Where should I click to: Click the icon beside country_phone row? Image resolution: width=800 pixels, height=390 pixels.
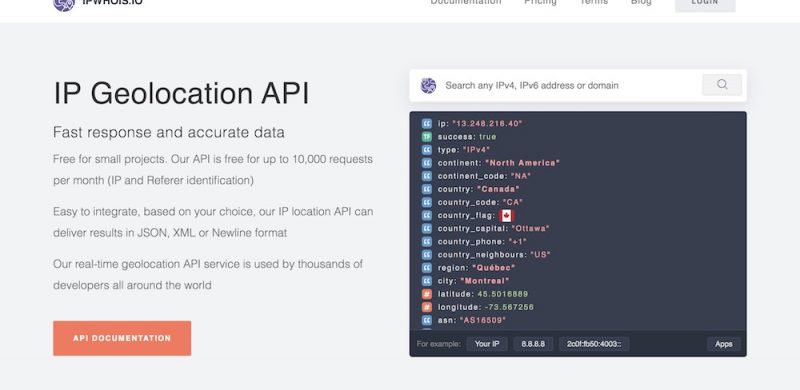pos(427,241)
